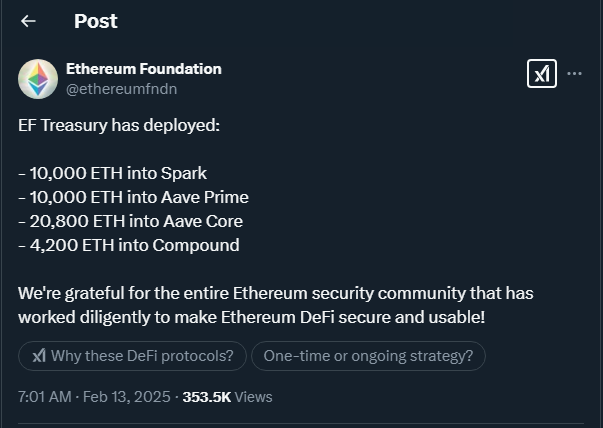
Task: Click the "EF Treasury has deployed:" line
Action: [x=118, y=126]
